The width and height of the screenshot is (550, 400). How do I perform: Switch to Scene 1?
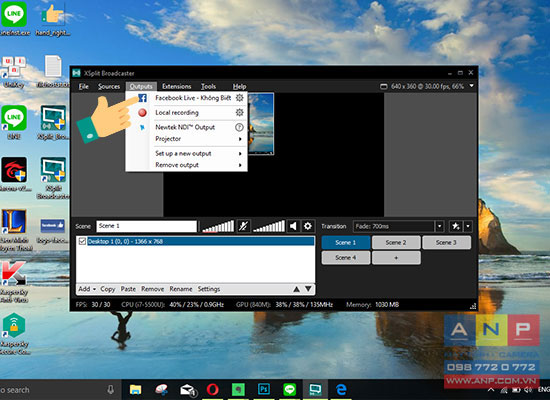pyautogui.click(x=346, y=242)
